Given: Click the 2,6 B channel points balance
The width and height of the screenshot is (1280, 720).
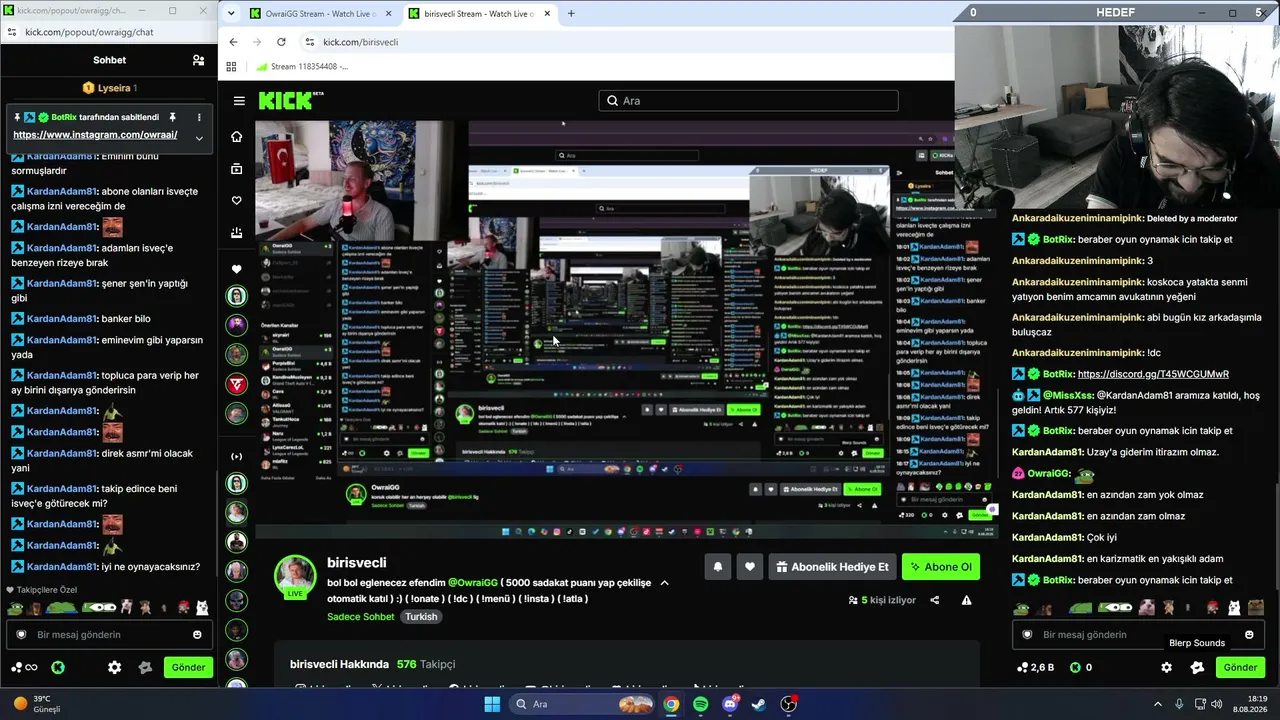Looking at the screenshot, I should coord(1035,667).
